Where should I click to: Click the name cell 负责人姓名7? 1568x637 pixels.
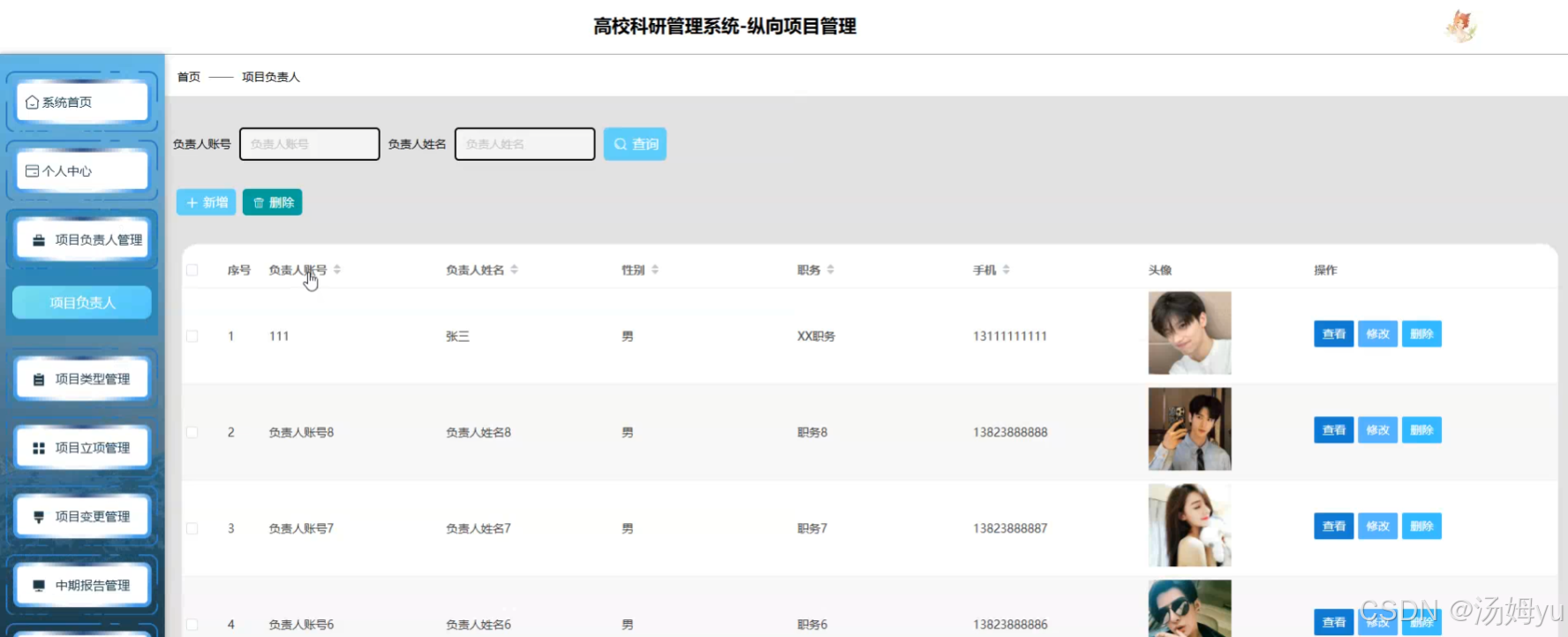tap(479, 529)
